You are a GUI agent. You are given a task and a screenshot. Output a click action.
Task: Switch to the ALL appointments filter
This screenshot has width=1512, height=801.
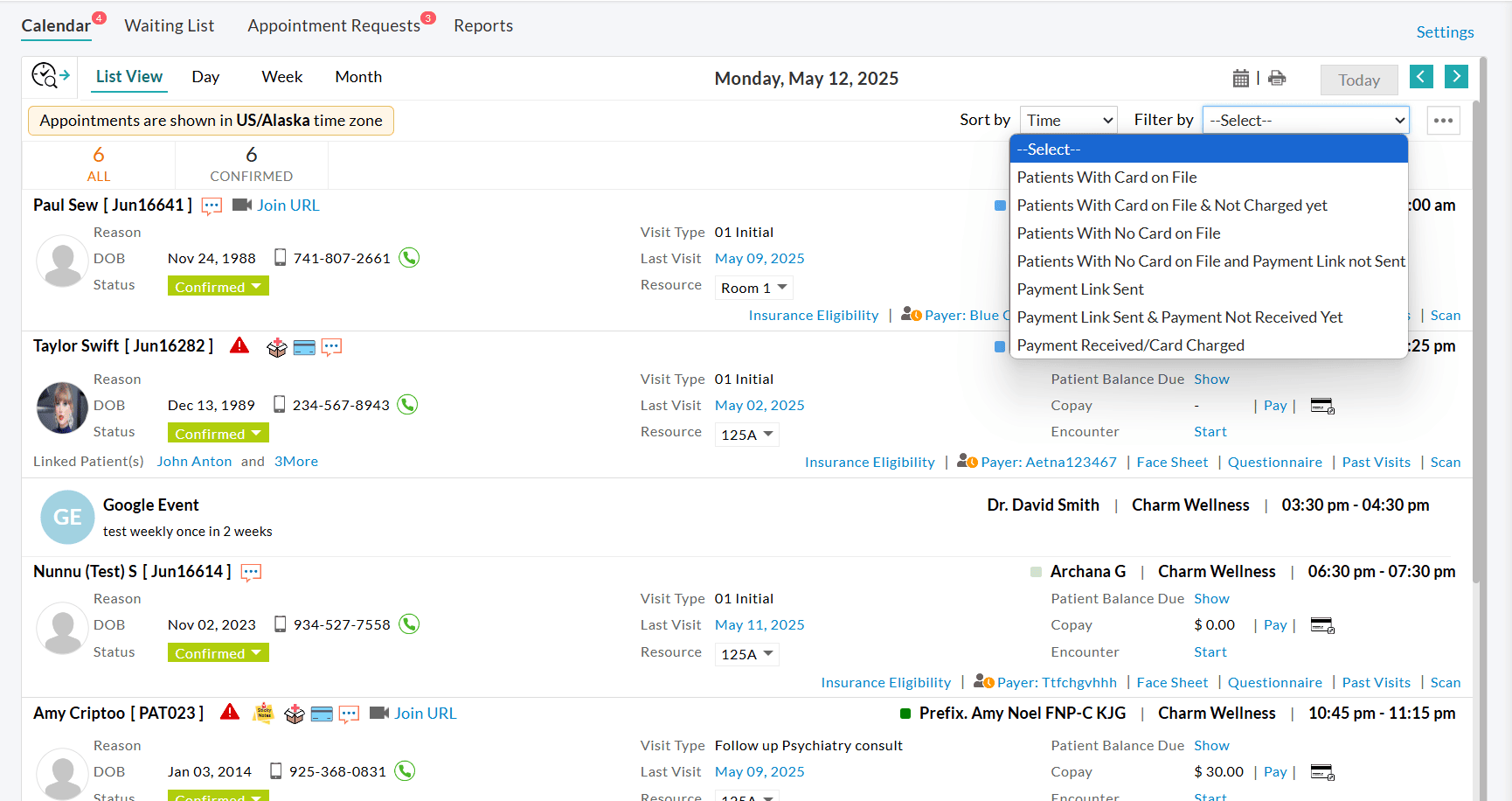click(98, 164)
